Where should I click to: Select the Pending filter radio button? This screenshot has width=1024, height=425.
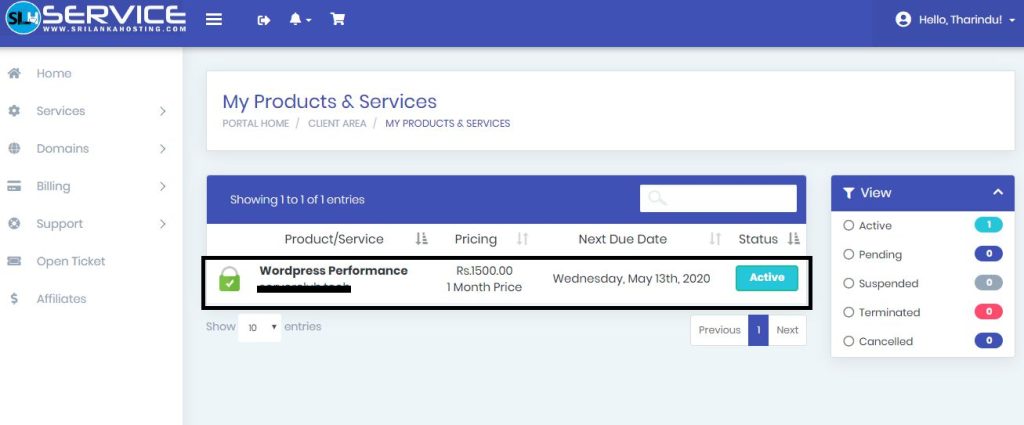pos(849,255)
